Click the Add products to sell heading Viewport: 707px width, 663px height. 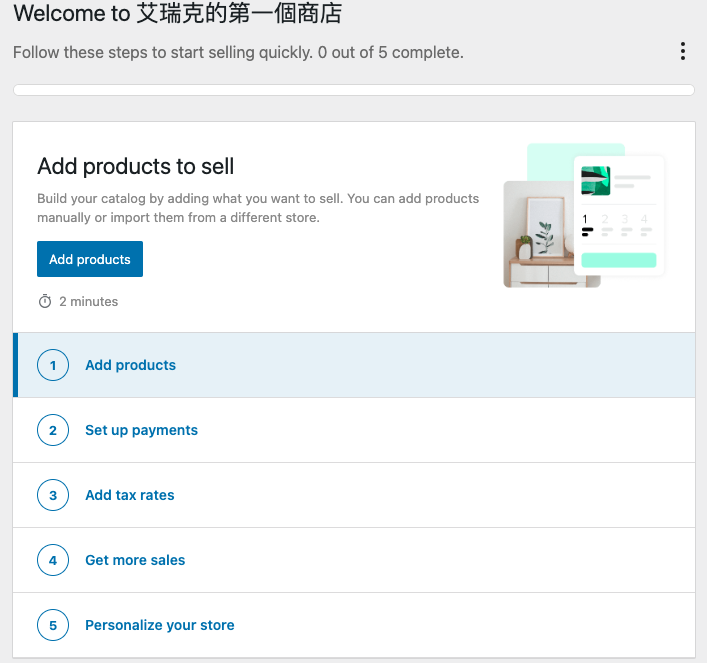point(136,166)
